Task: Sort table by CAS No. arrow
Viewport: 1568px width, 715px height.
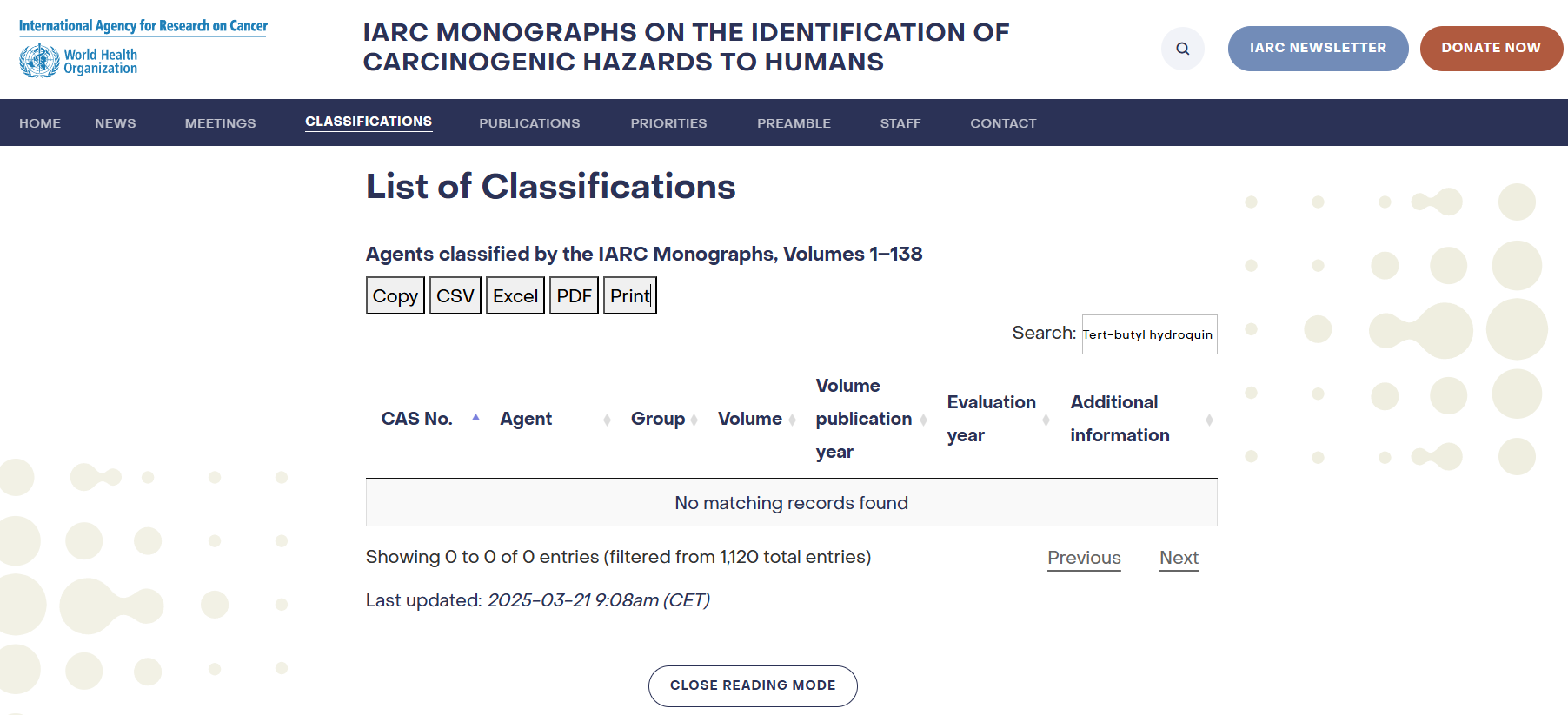Action: coord(475,418)
